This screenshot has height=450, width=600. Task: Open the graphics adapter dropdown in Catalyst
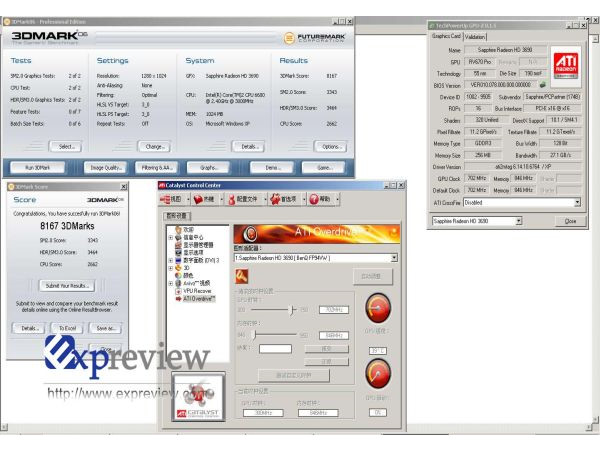(394, 258)
